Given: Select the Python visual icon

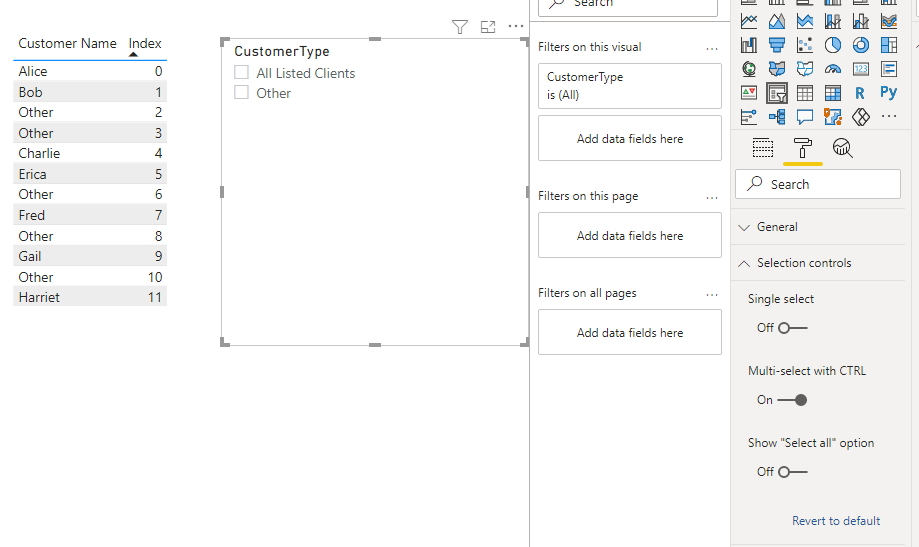Looking at the screenshot, I should tap(889, 93).
